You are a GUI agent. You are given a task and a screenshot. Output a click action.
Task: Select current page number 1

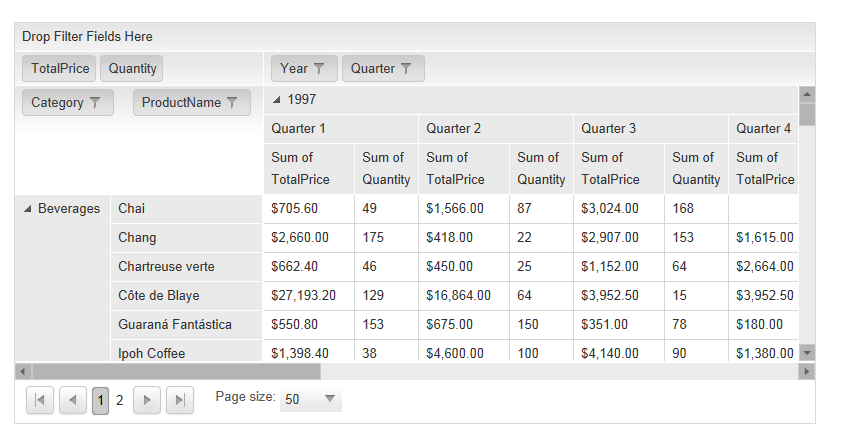click(x=101, y=401)
